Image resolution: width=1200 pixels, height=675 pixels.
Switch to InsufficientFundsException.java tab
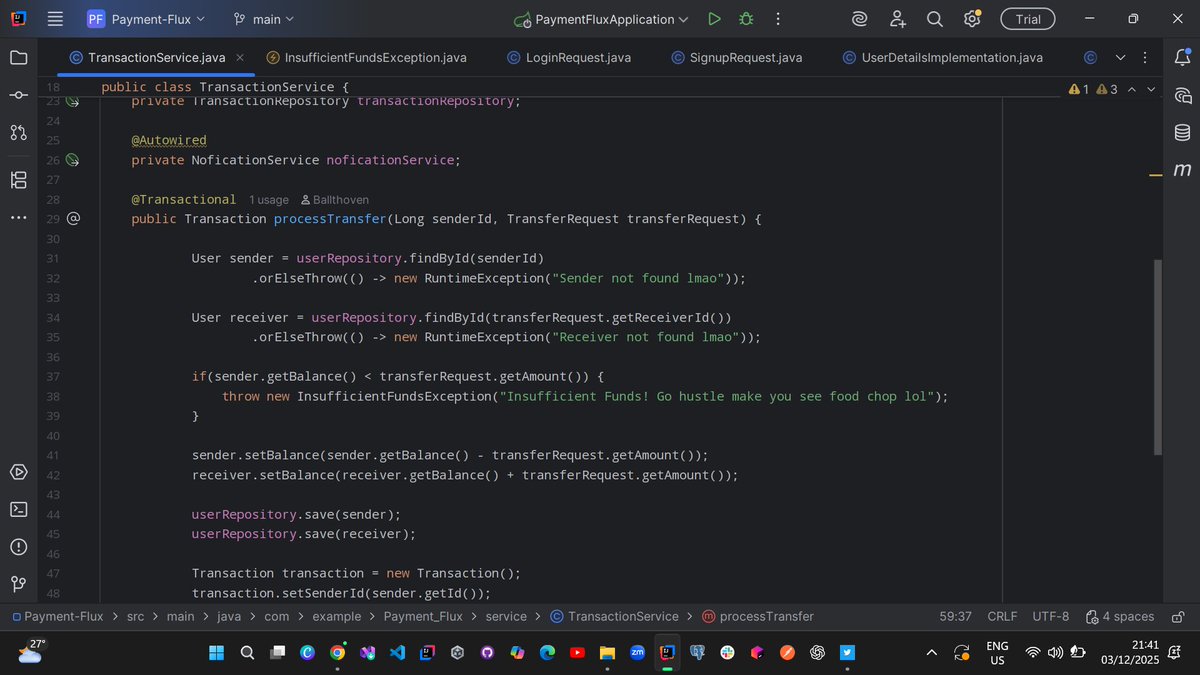coord(365,58)
